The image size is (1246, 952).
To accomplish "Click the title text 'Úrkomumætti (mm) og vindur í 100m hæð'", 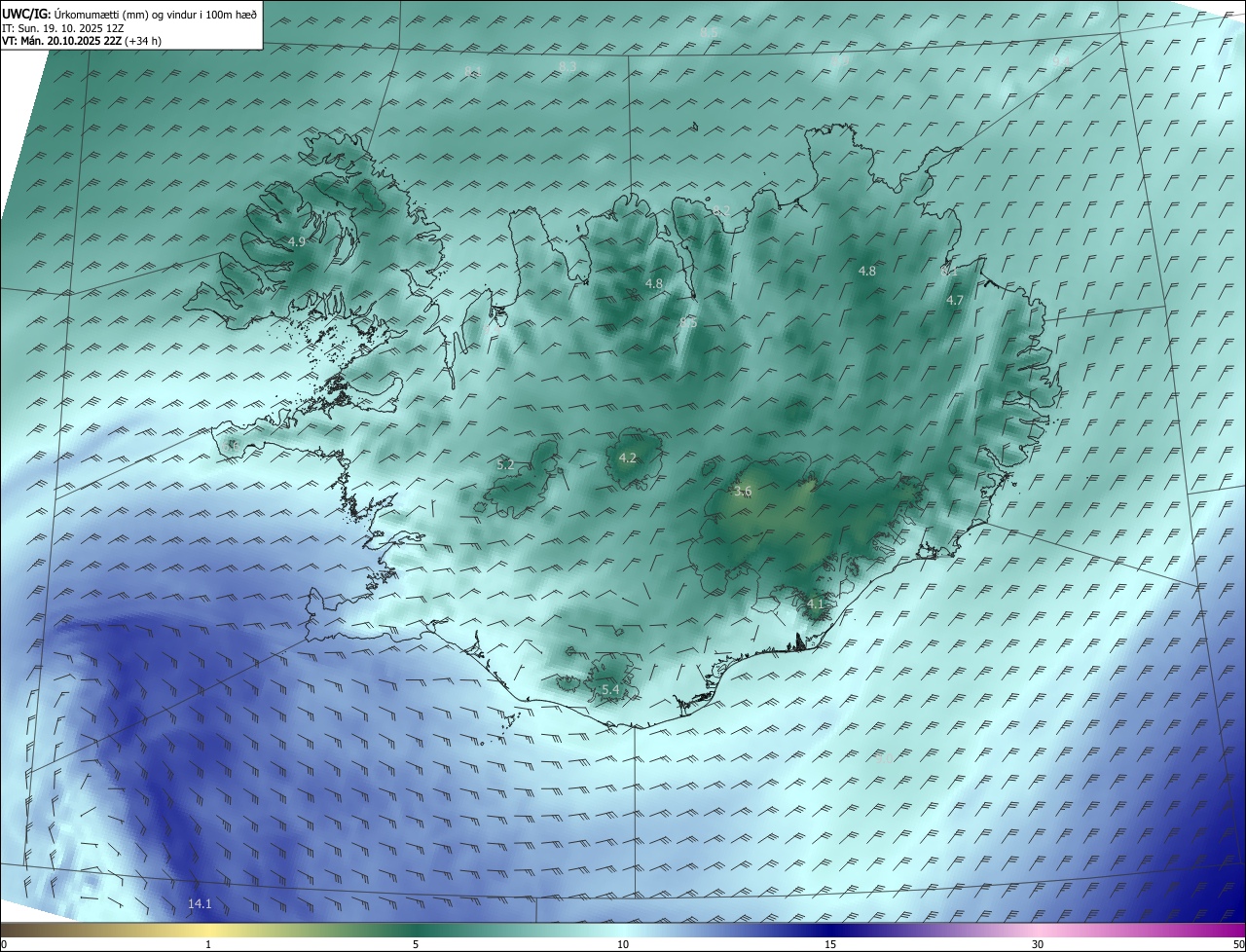I will tap(156, 14).
